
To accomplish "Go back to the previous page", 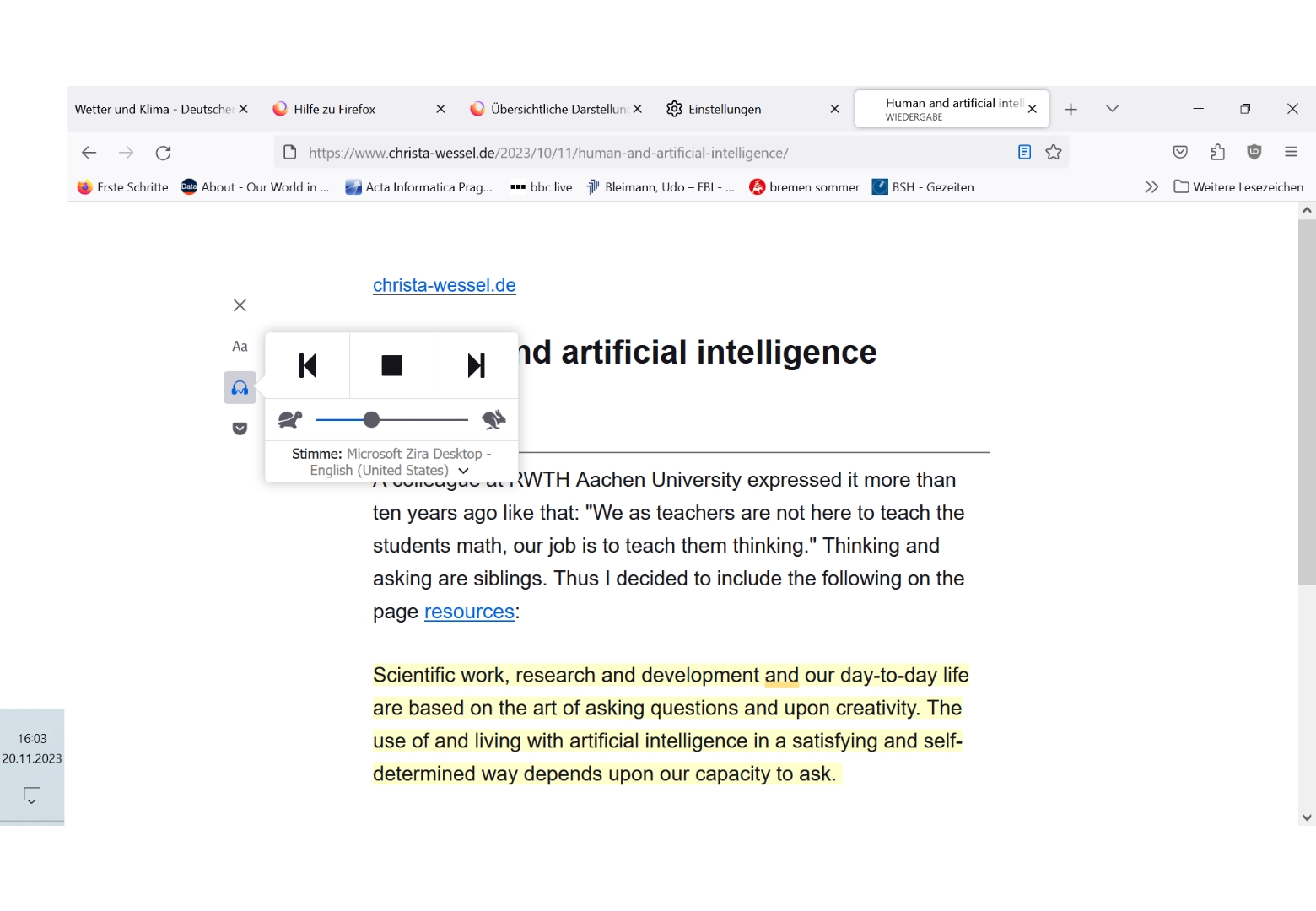I will pyautogui.click(x=89, y=153).
